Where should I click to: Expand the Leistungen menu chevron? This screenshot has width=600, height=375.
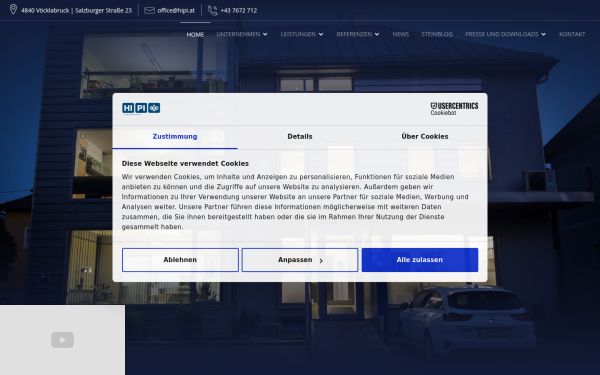321,34
